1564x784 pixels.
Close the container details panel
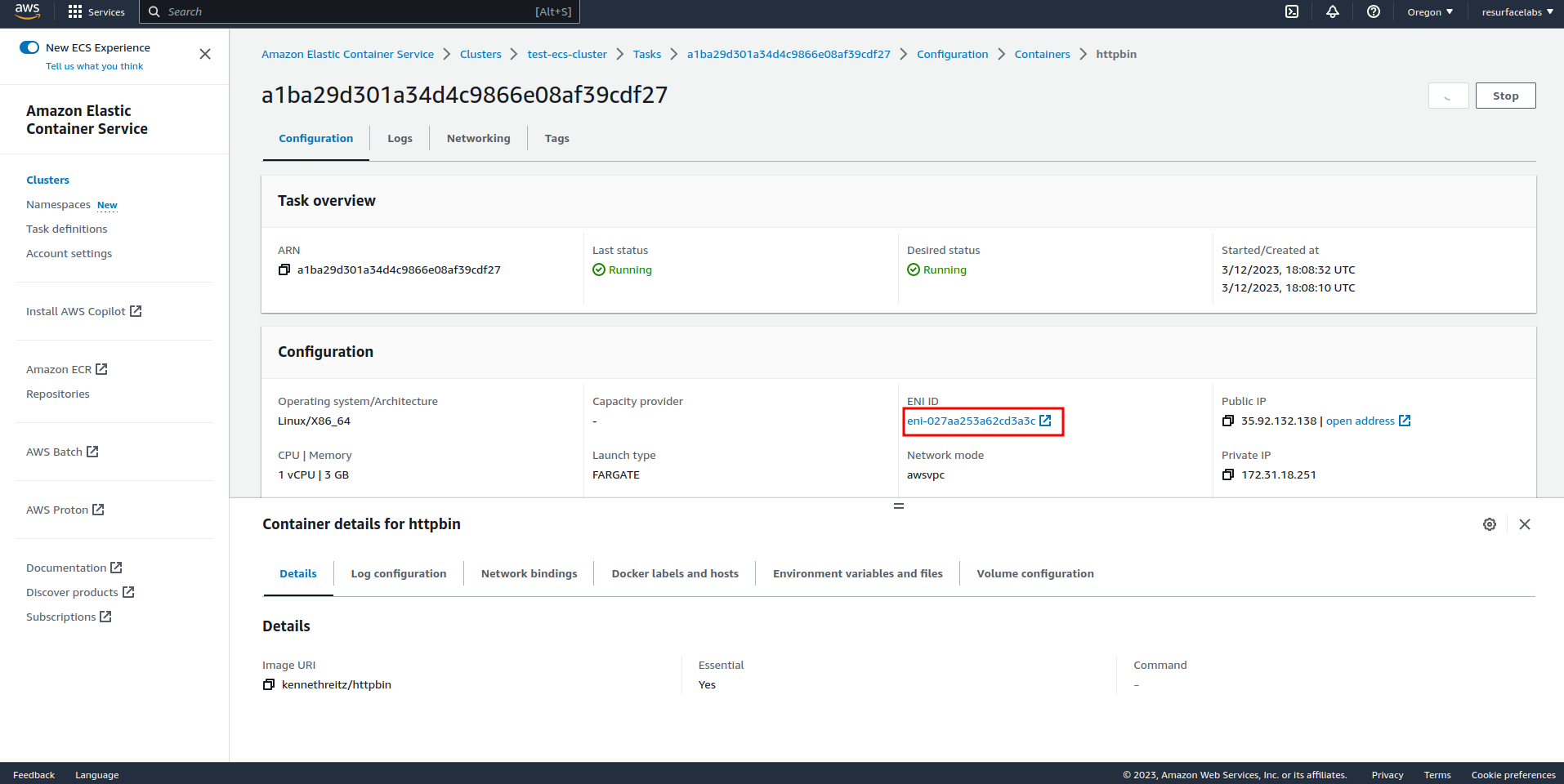pyautogui.click(x=1525, y=524)
